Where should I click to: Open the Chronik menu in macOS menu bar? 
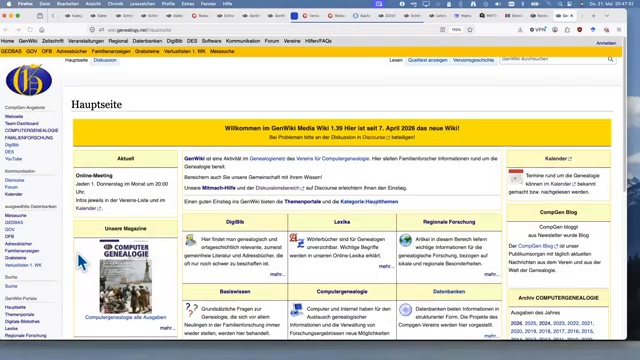115,4
